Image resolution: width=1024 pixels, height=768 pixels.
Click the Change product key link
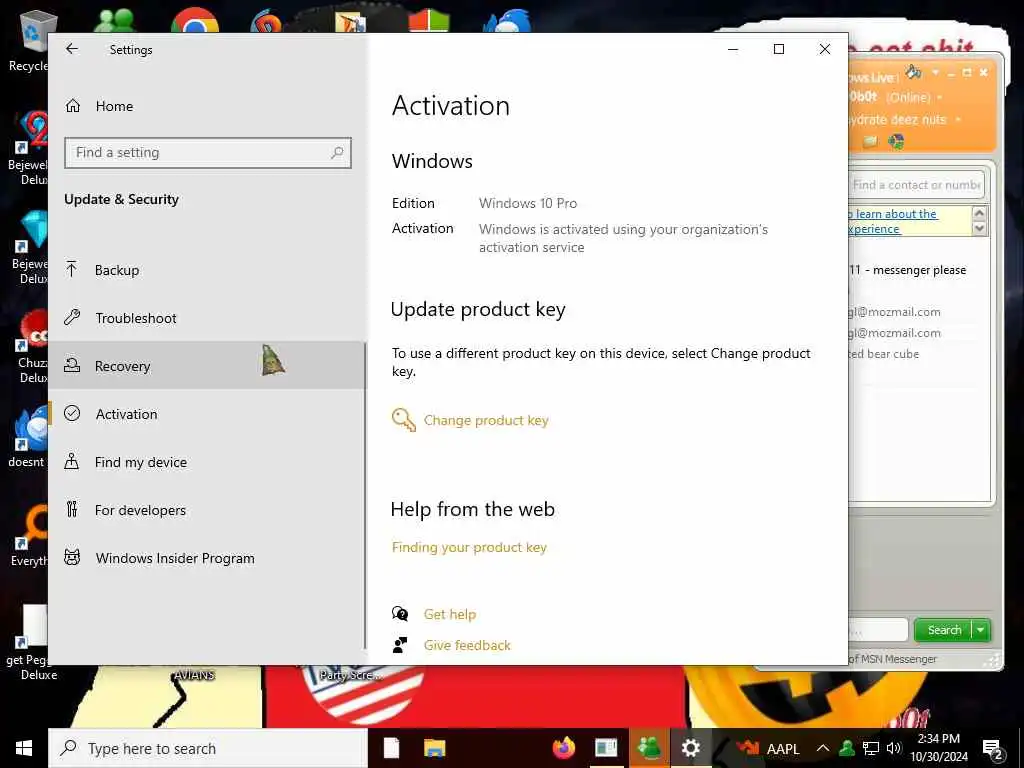tap(486, 420)
